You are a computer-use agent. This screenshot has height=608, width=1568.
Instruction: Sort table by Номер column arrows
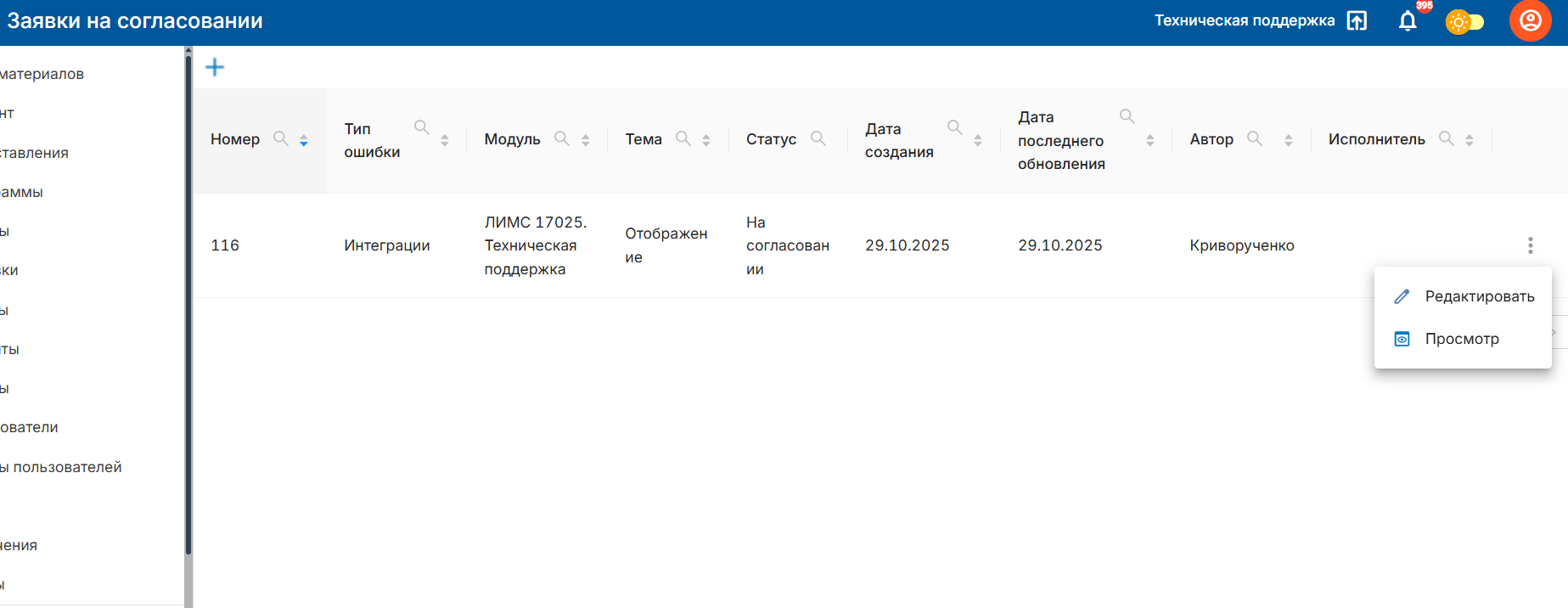pyautogui.click(x=304, y=141)
